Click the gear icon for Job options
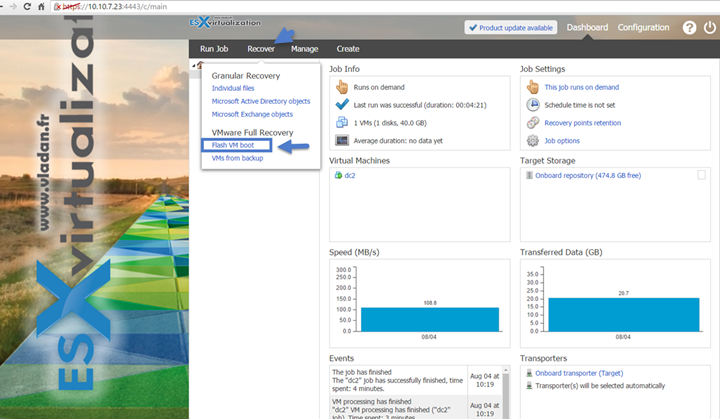 [x=533, y=141]
